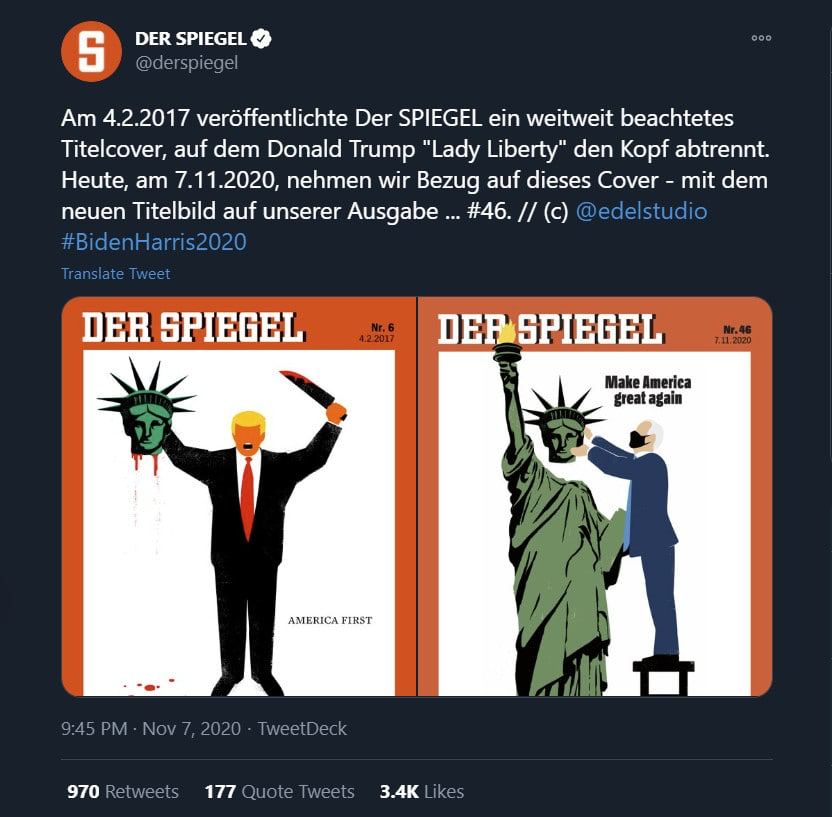
Task: Click the TweetDeck source label
Action: 302,728
